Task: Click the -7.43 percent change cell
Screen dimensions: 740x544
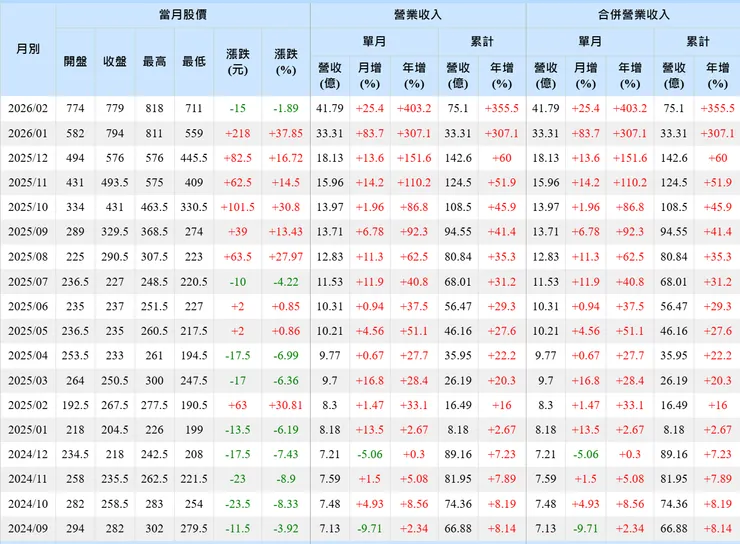Action: tap(286, 454)
